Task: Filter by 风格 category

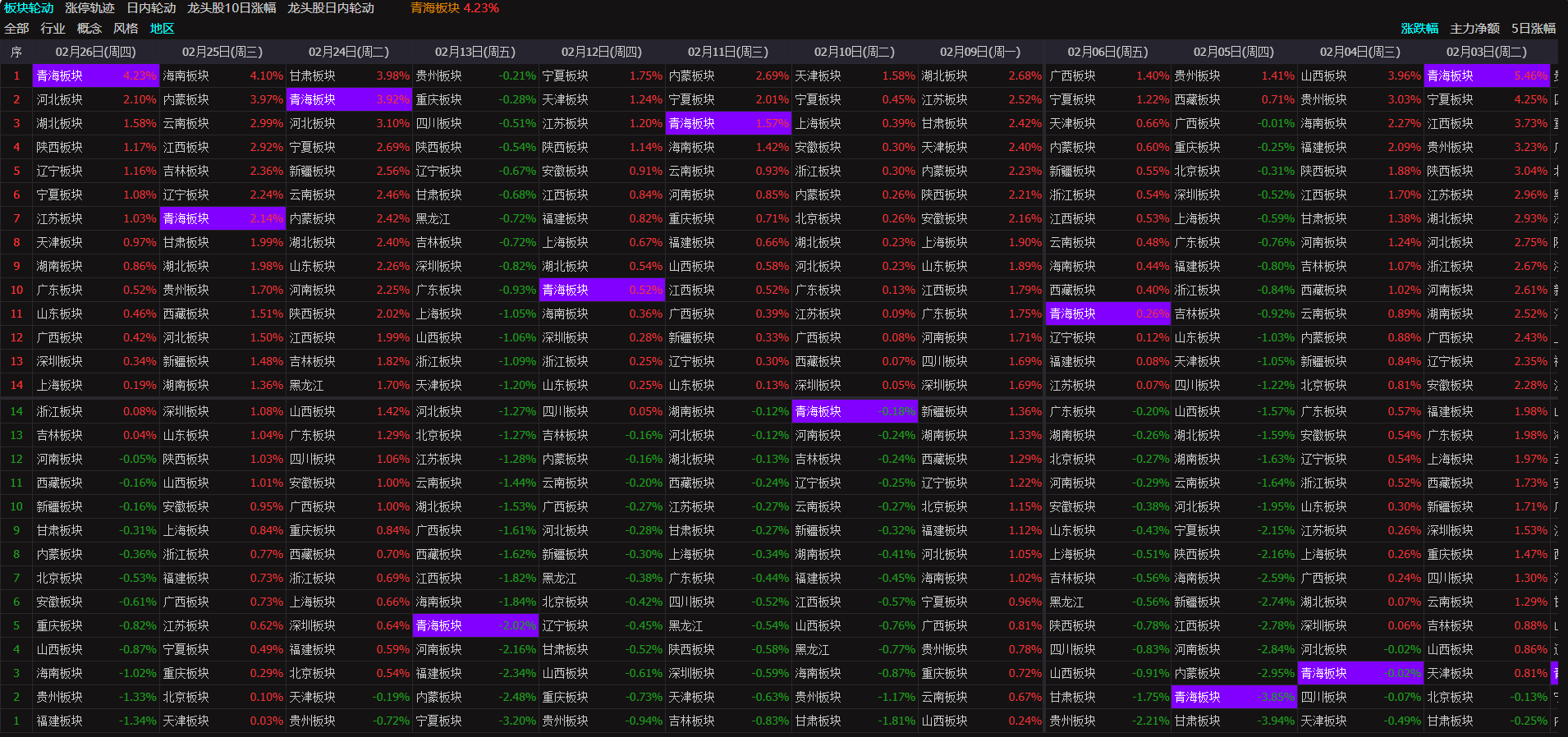Action: [126, 29]
